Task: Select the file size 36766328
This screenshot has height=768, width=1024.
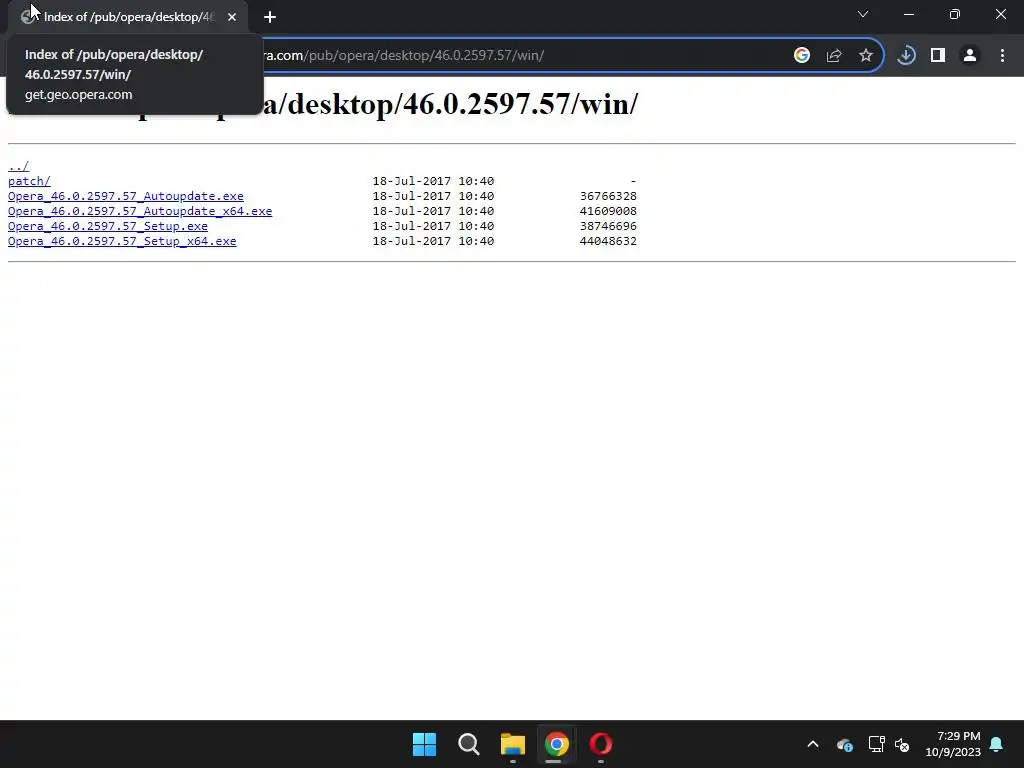Action: click(x=608, y=196)
